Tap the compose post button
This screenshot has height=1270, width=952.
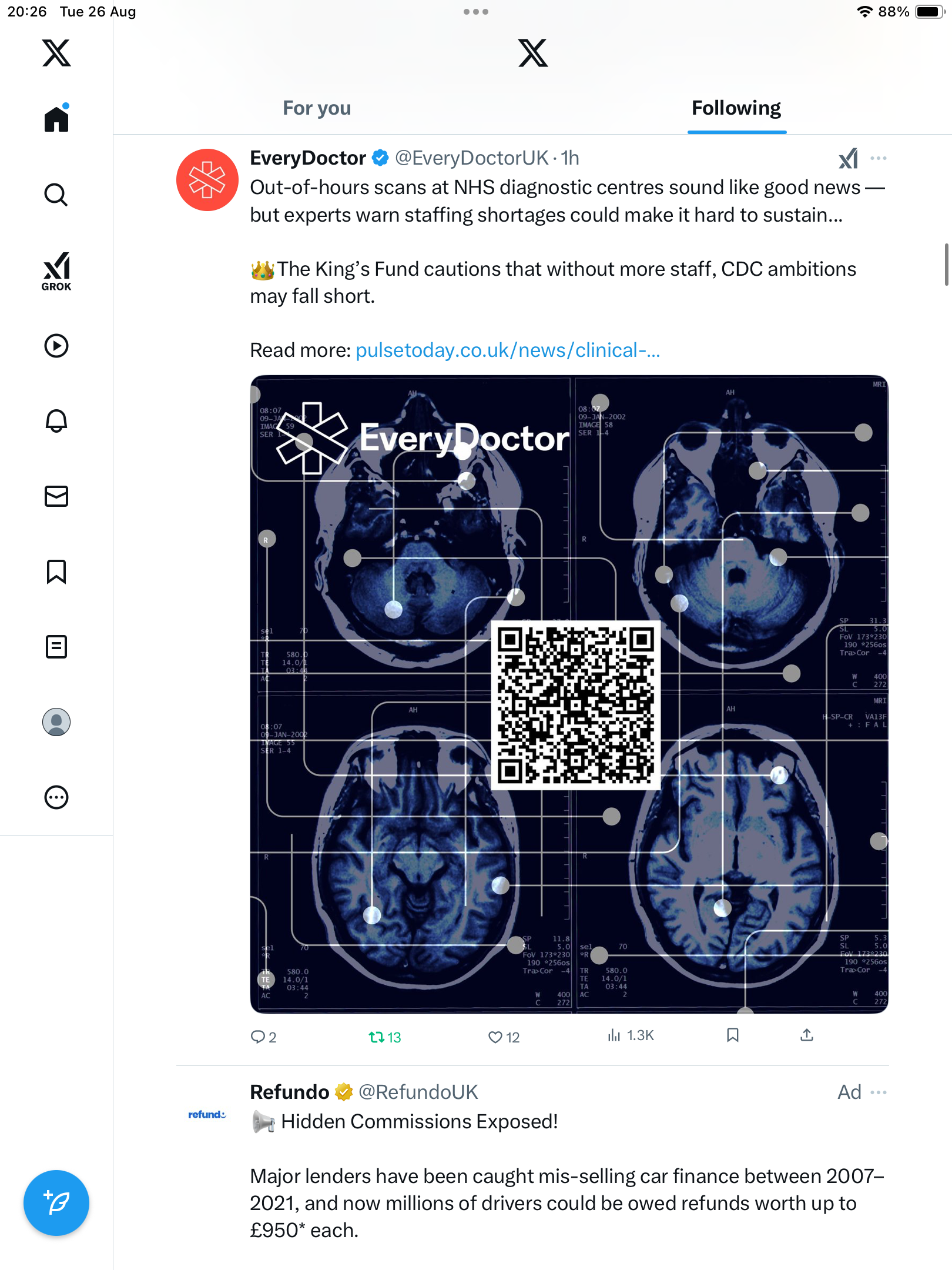click(x=56, y=1203)
